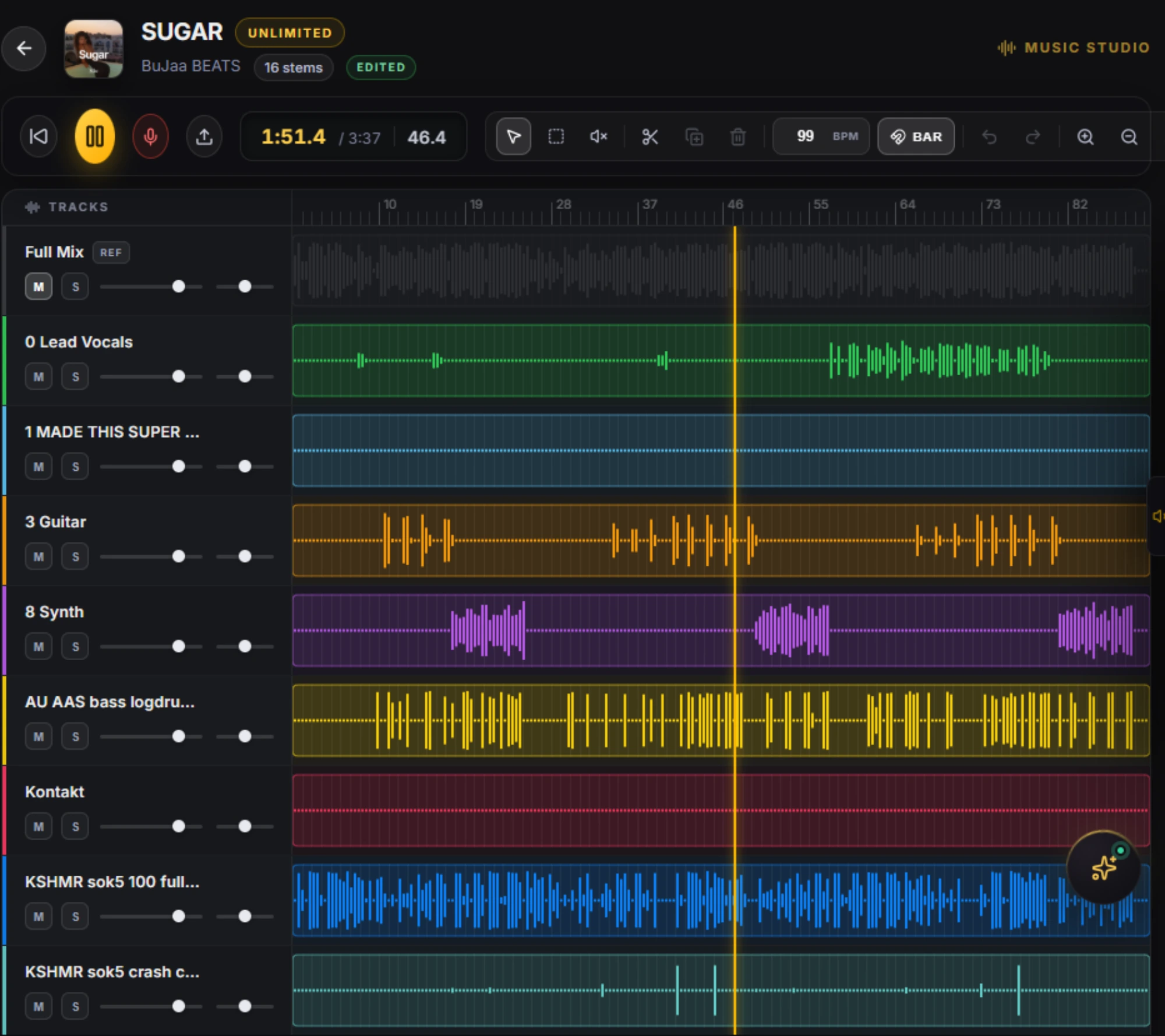This screenshot has width=1165, height=1036.
Task: Click bar 10 on the timeline ruler
Action: [390, 205]
